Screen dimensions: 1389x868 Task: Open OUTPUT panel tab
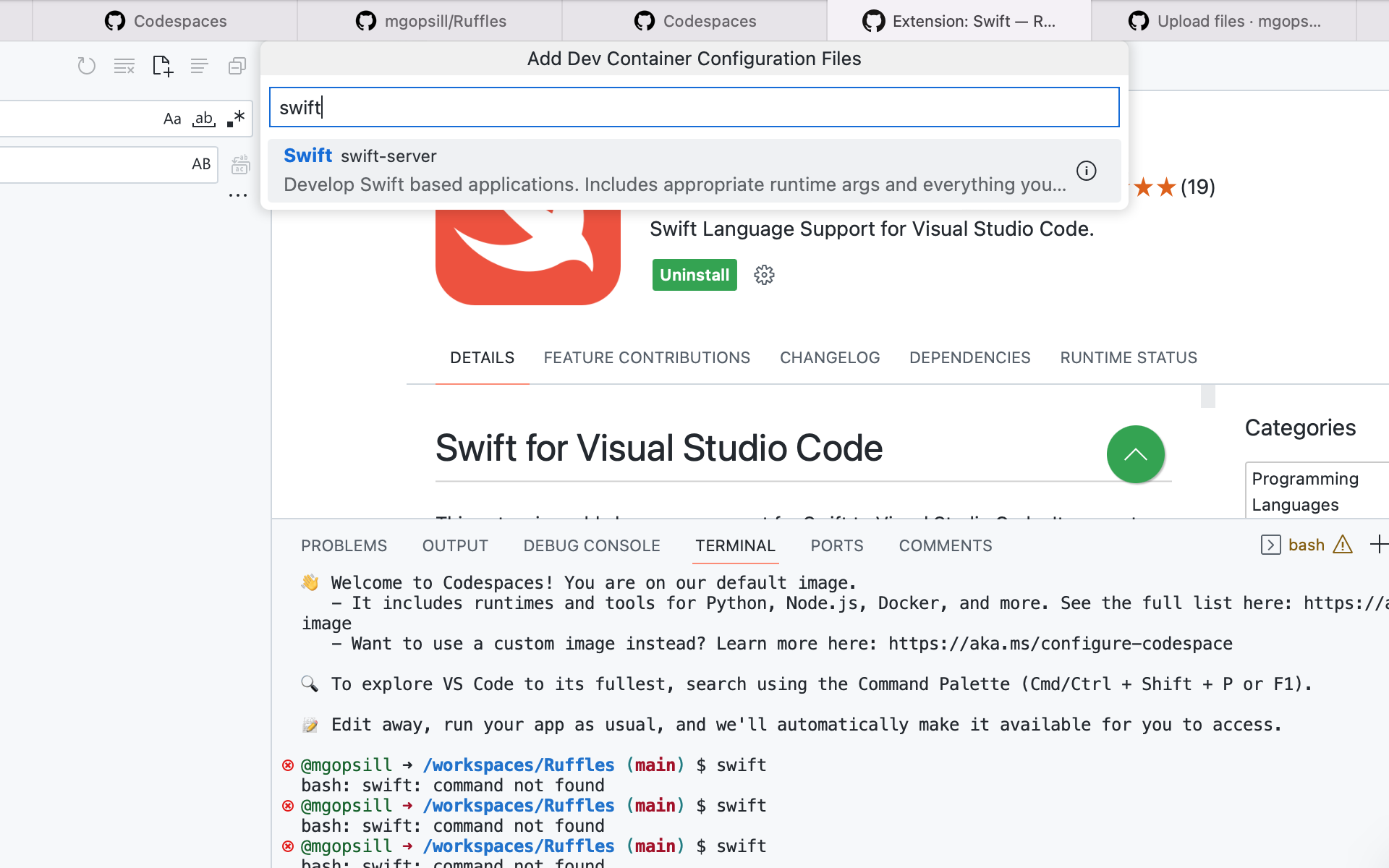click(455, 545)
